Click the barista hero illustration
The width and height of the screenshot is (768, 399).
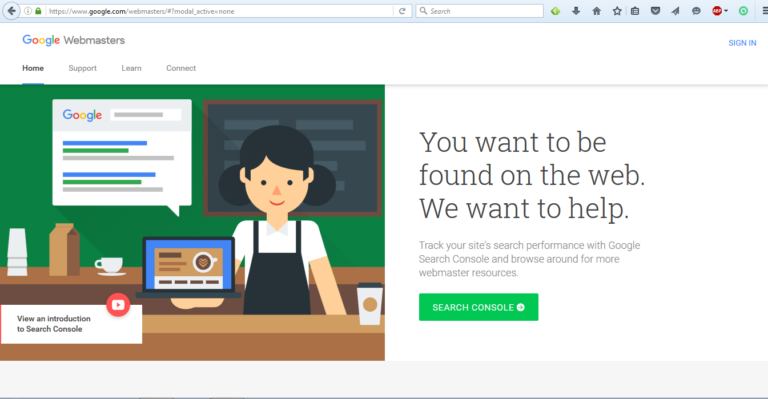[192, 223]
